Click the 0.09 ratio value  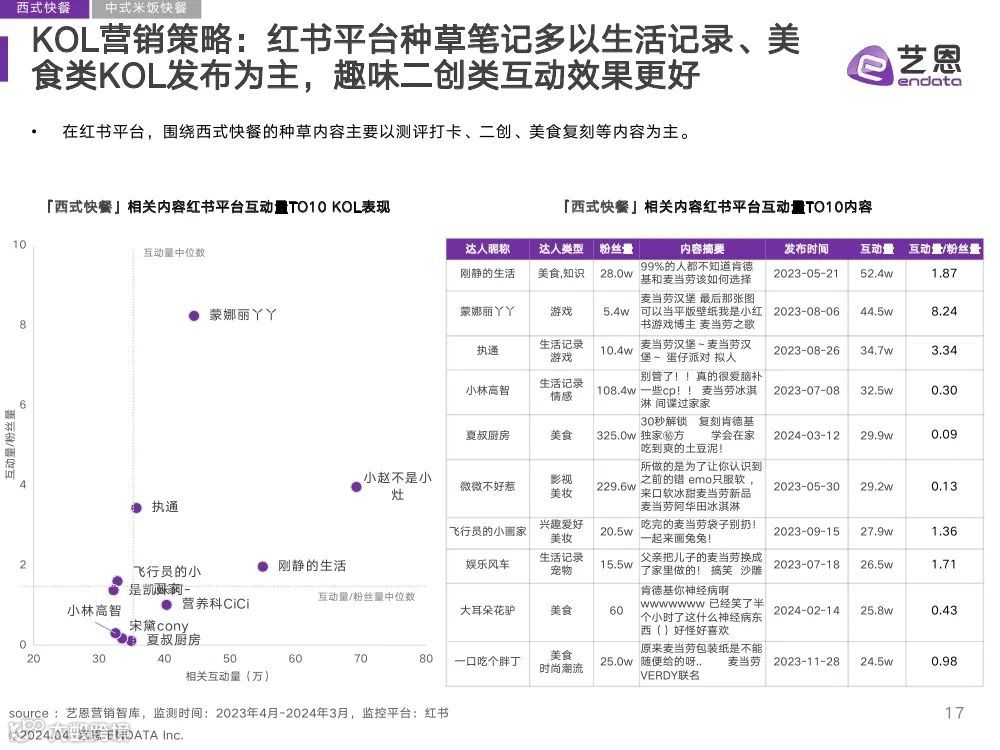coord(944,435)
